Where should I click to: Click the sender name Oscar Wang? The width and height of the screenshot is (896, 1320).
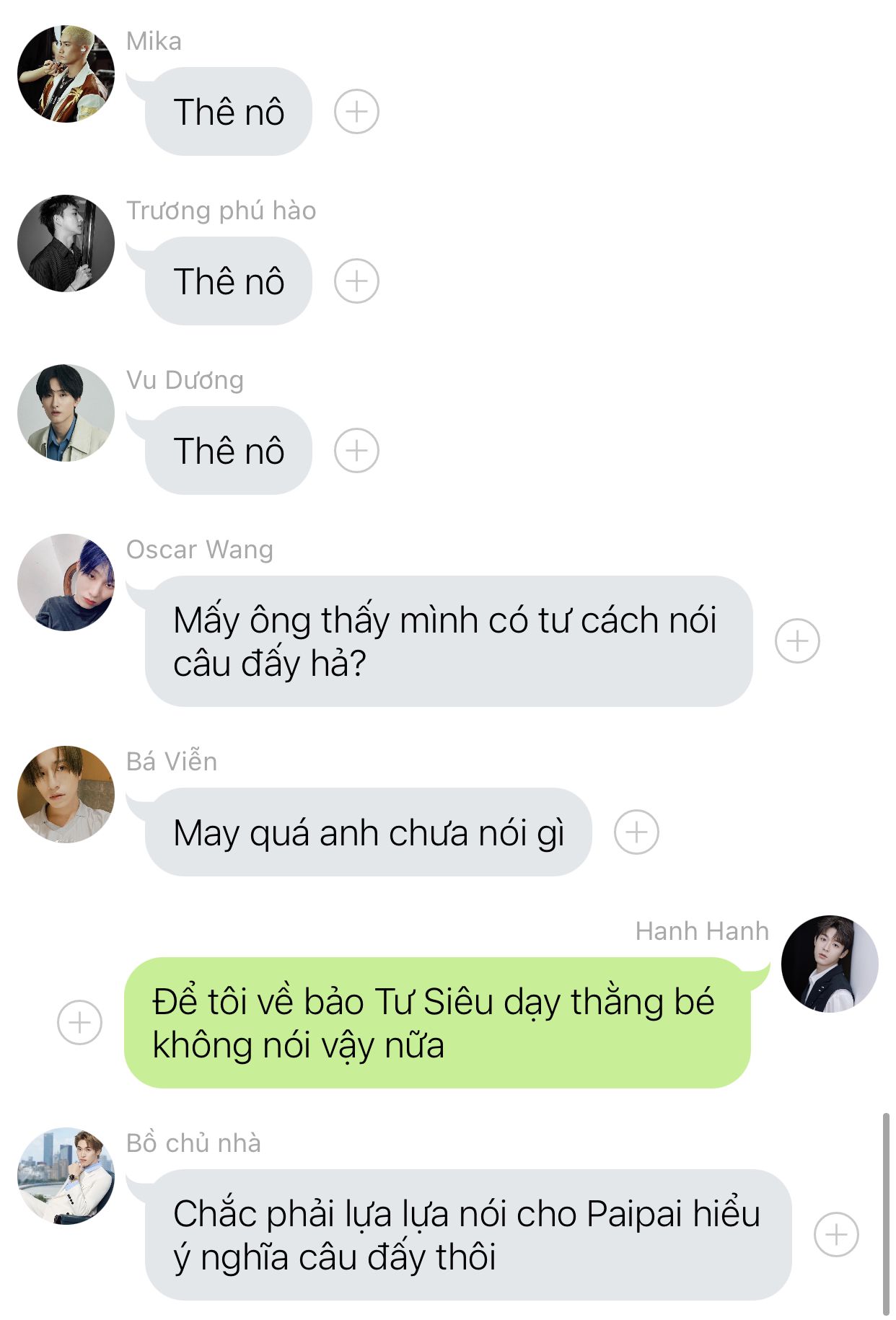click(x=200, y=550)
